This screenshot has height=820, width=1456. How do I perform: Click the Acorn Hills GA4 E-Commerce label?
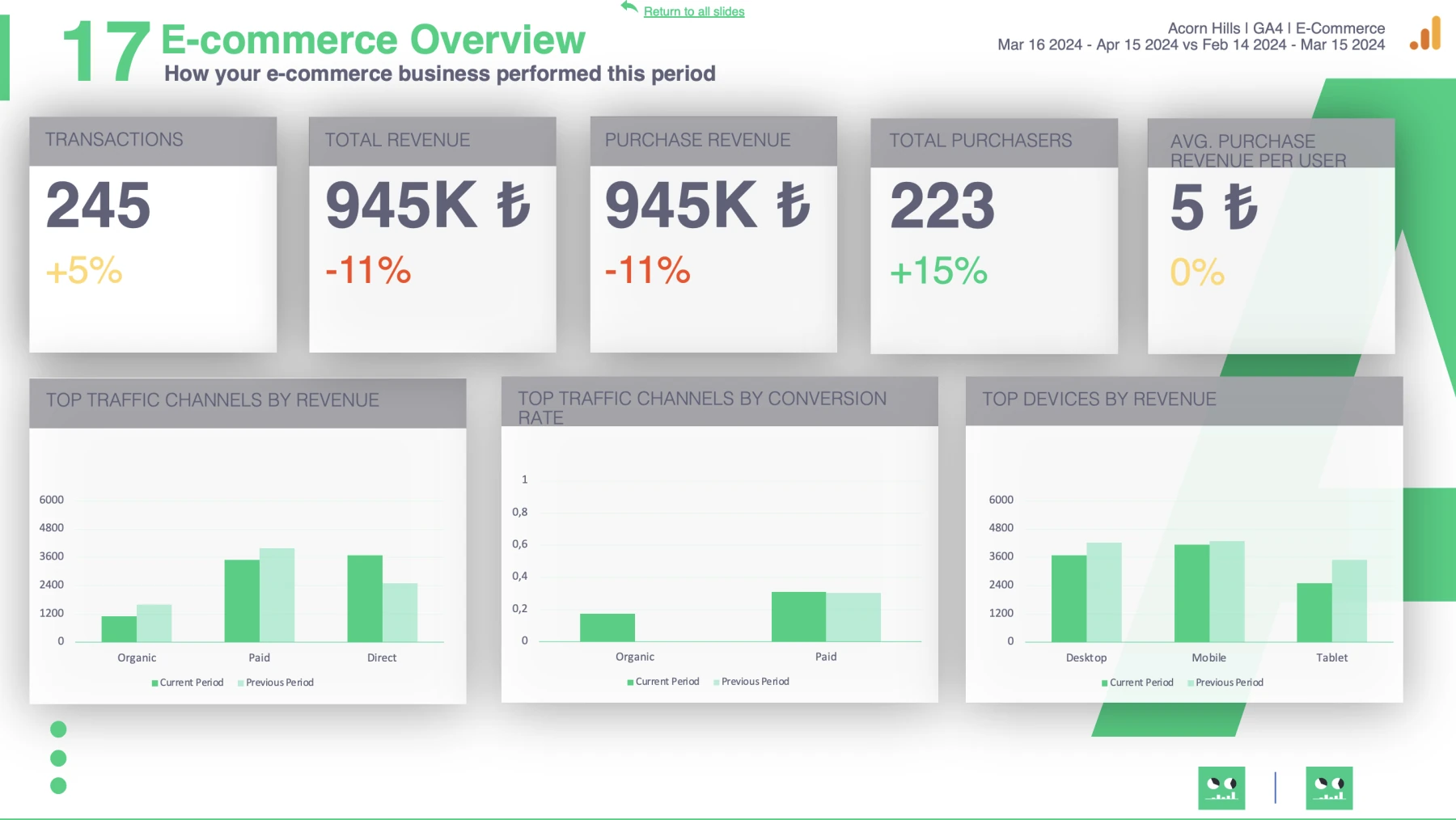click(1276, 28)
